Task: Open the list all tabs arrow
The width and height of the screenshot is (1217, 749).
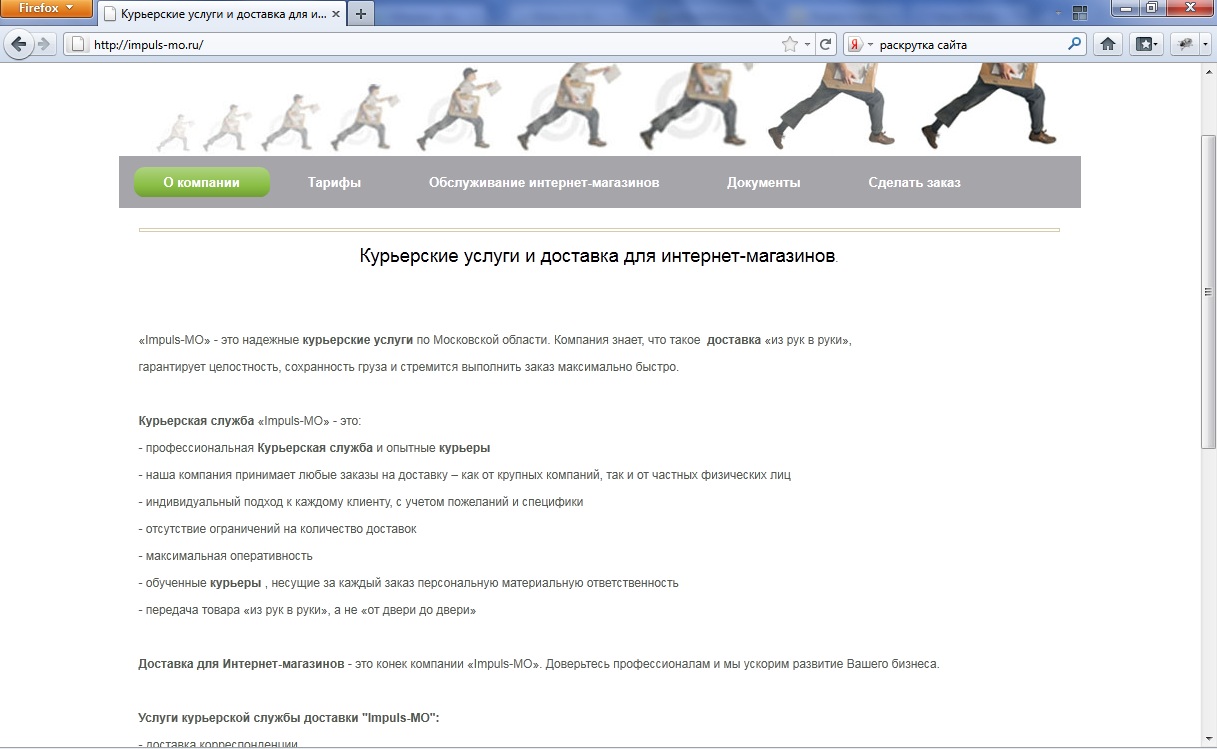Action: [x=1059, y=14]
